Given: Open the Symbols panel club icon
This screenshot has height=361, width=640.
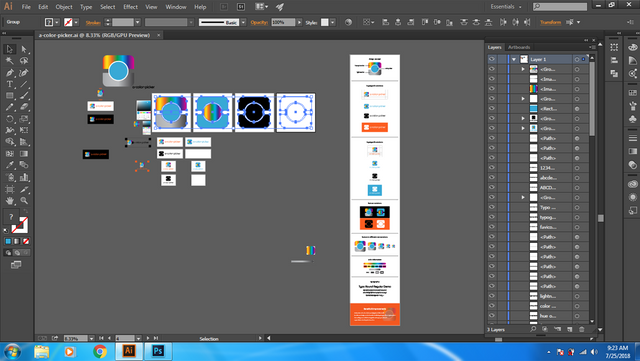Looking at the screenshot, I should click(632, 119).
